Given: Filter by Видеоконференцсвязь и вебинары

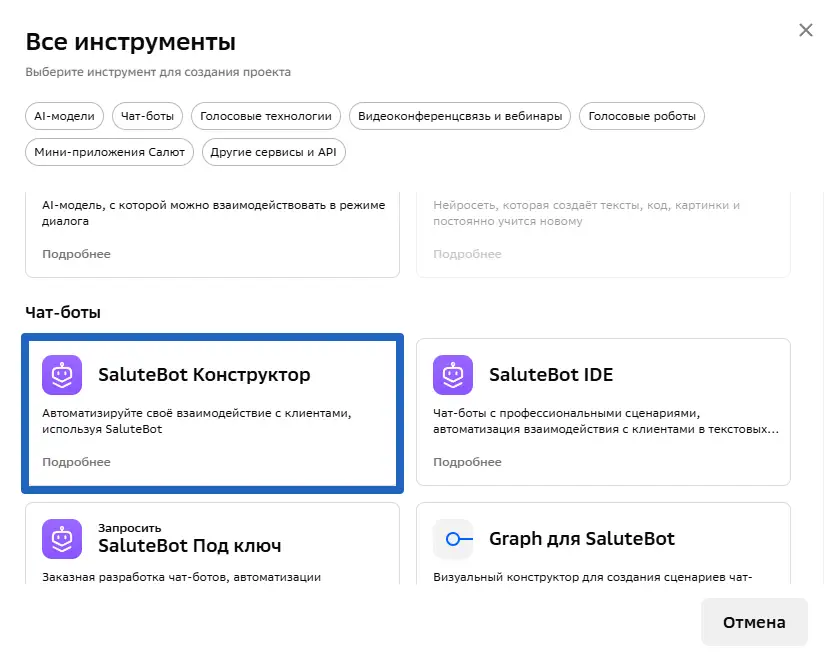Looking at the screenshot, I should (x=460, y=116).
